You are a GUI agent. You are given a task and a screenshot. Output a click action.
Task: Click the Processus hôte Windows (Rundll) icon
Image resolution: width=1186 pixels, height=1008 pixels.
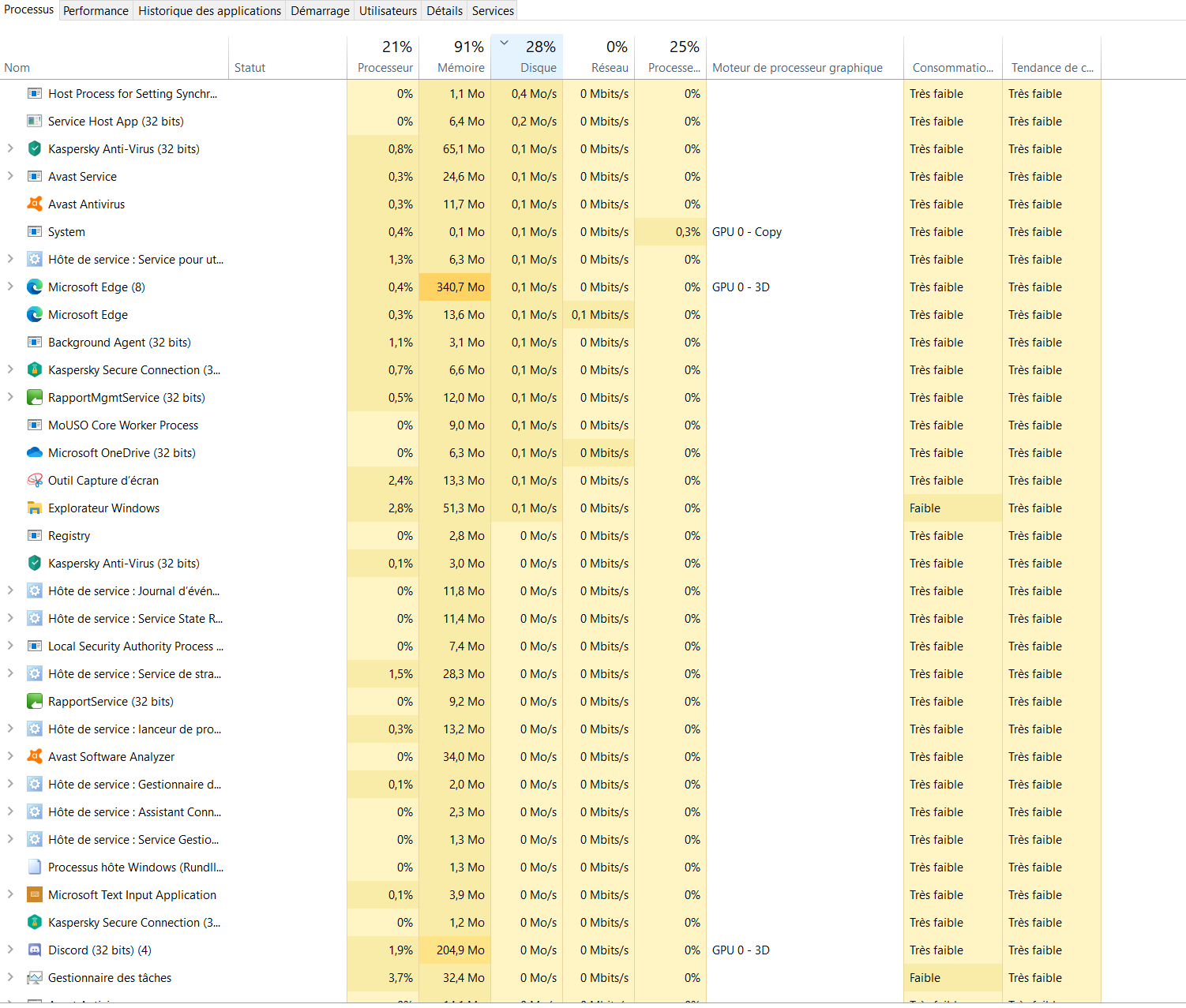pyautogui.click(x=35, y=867)
